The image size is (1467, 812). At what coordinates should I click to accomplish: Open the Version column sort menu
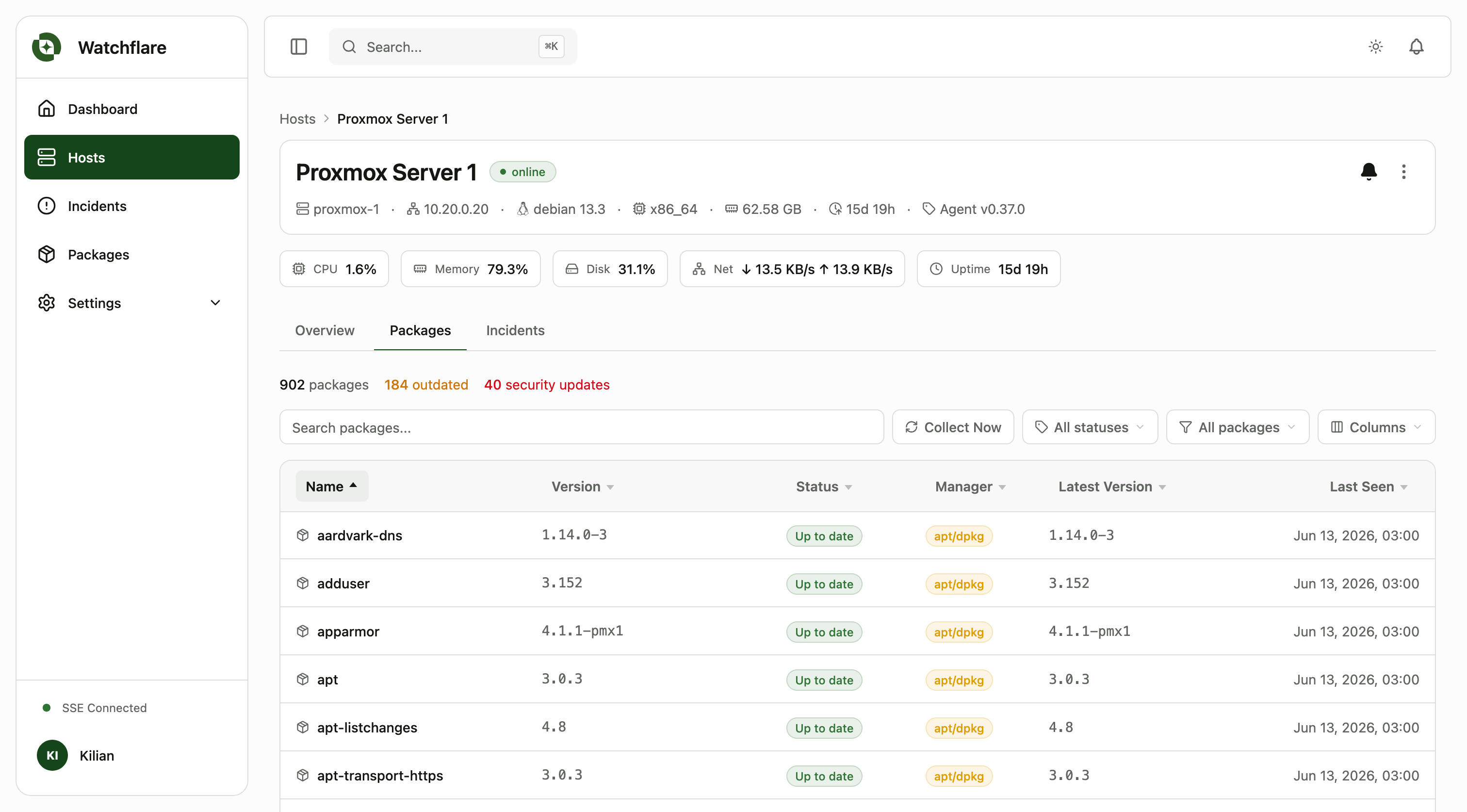583,487
